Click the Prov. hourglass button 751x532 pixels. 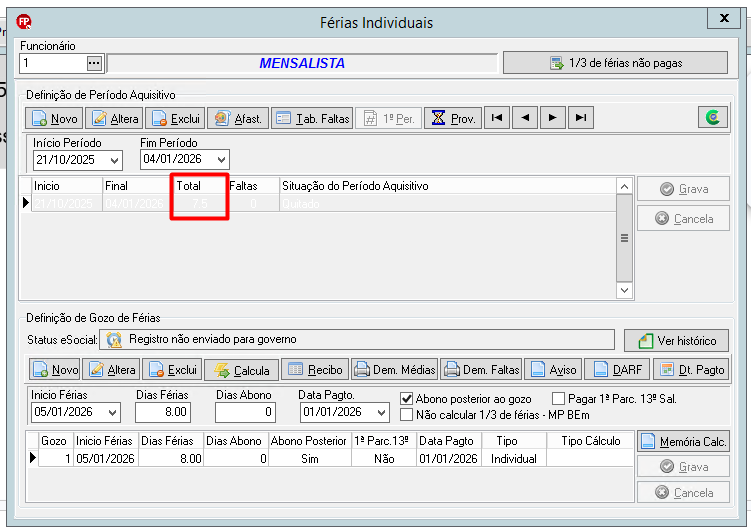453,118
